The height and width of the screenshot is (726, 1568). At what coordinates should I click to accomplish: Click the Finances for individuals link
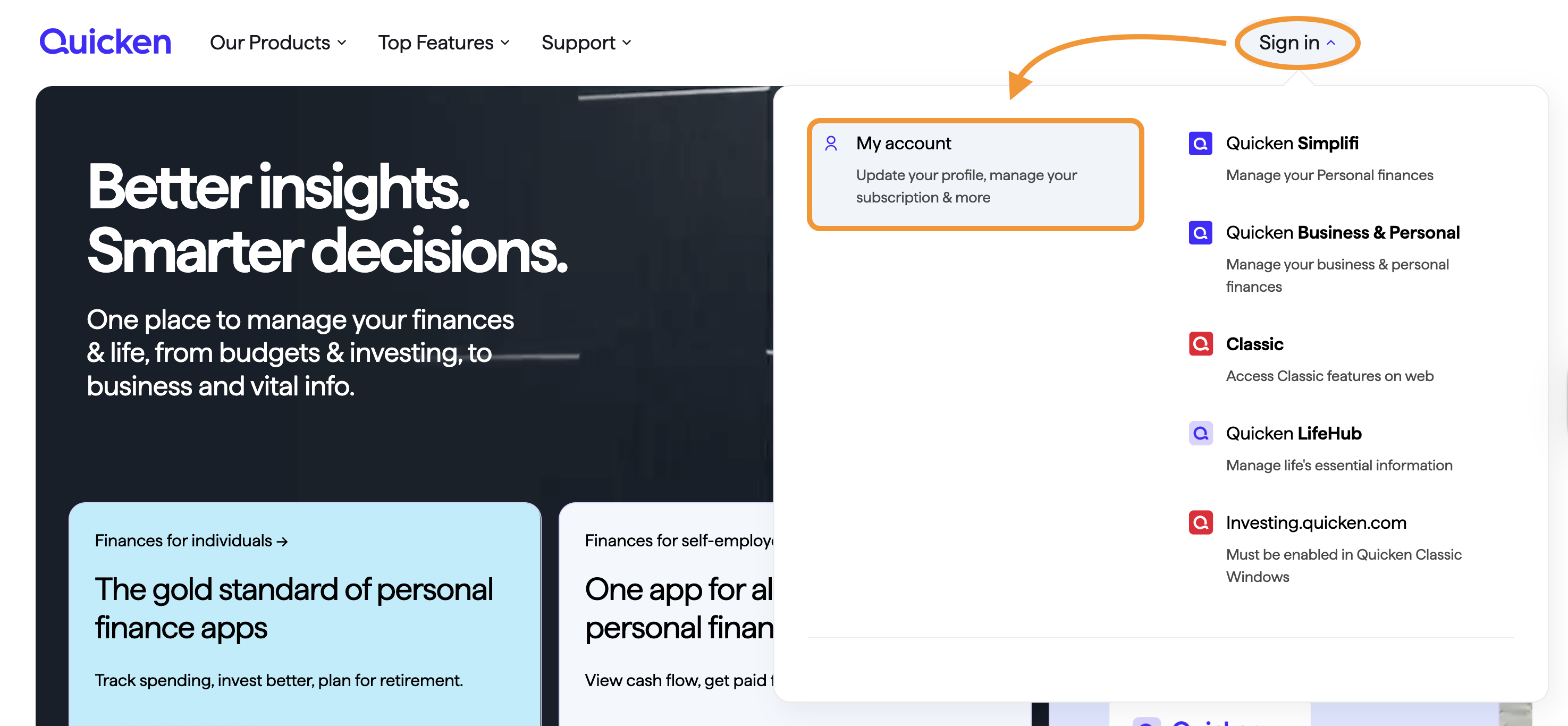click(191, 541)
